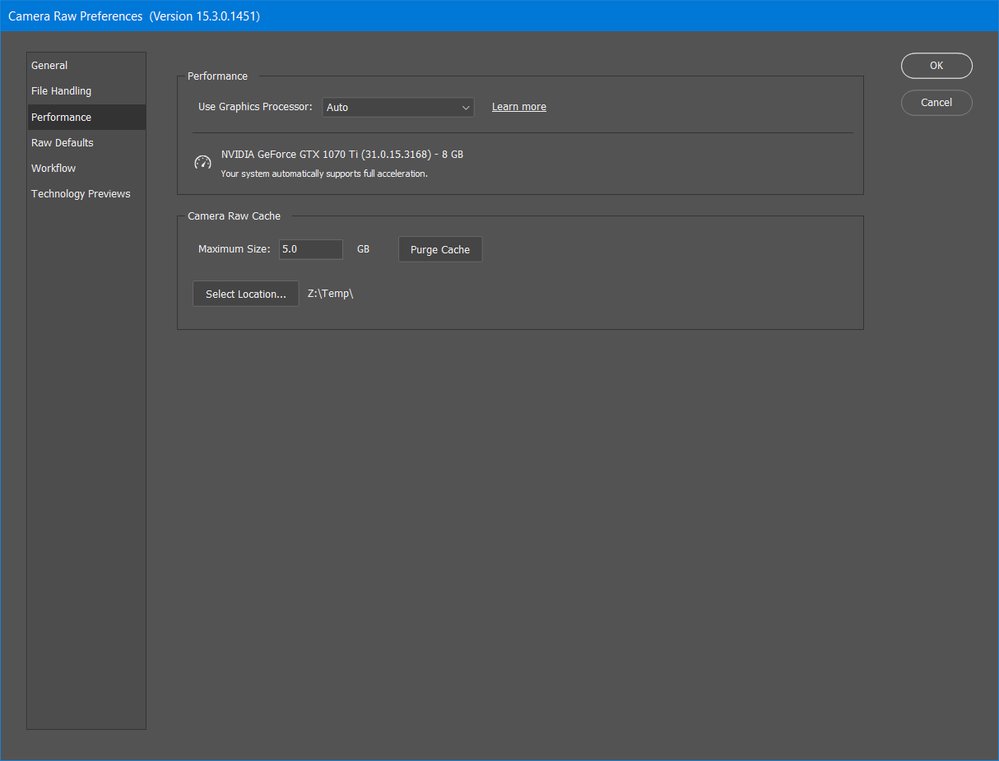This screenshot has width=999, height=761.
Task: Open the General preferences section
Action: (x=86, y=66)
